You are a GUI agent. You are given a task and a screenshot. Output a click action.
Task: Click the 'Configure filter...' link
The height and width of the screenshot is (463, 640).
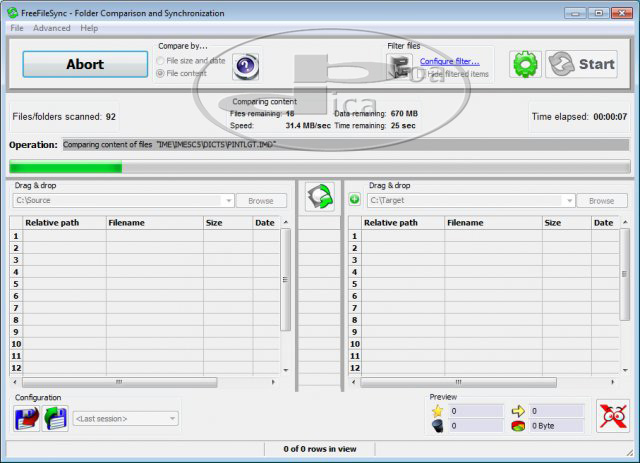[x=449, y=61]
